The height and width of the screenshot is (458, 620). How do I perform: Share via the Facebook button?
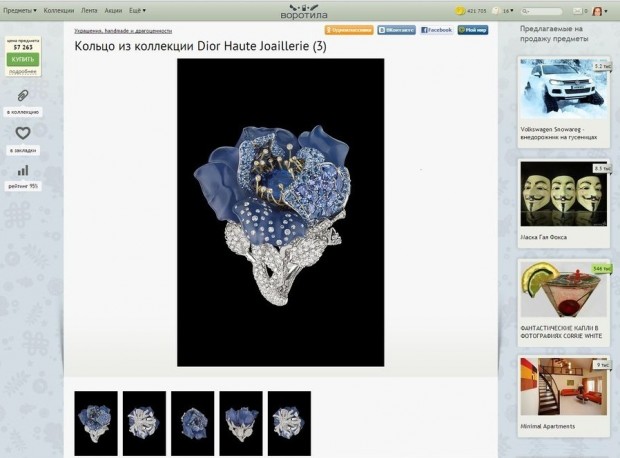tap(436, 31)
